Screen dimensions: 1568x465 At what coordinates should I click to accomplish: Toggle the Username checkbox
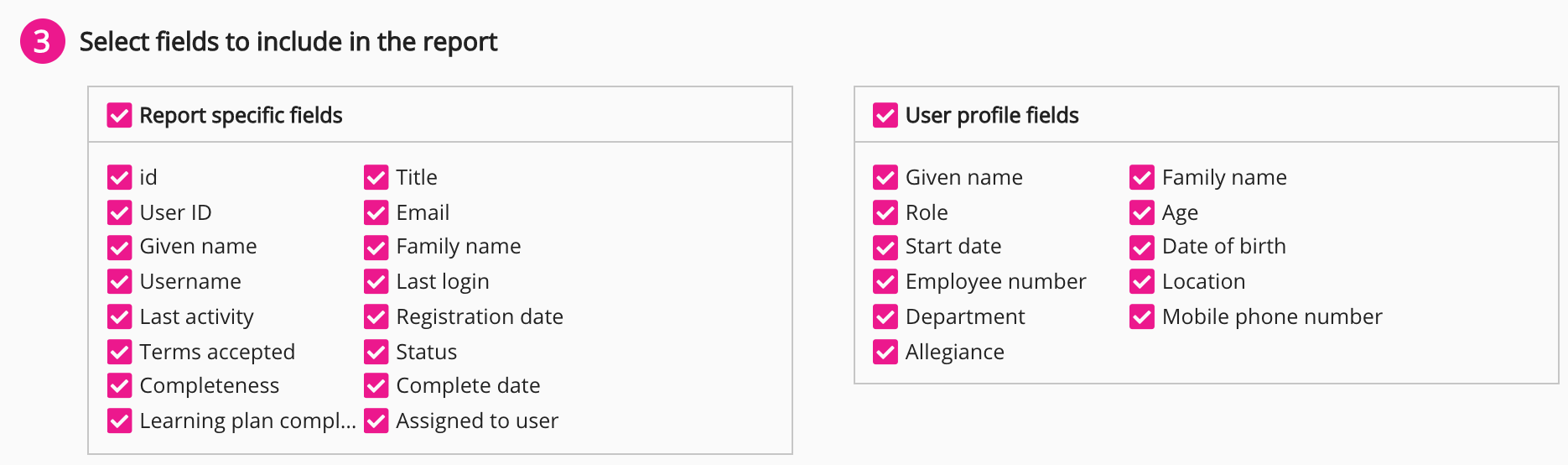click(120, 281)
